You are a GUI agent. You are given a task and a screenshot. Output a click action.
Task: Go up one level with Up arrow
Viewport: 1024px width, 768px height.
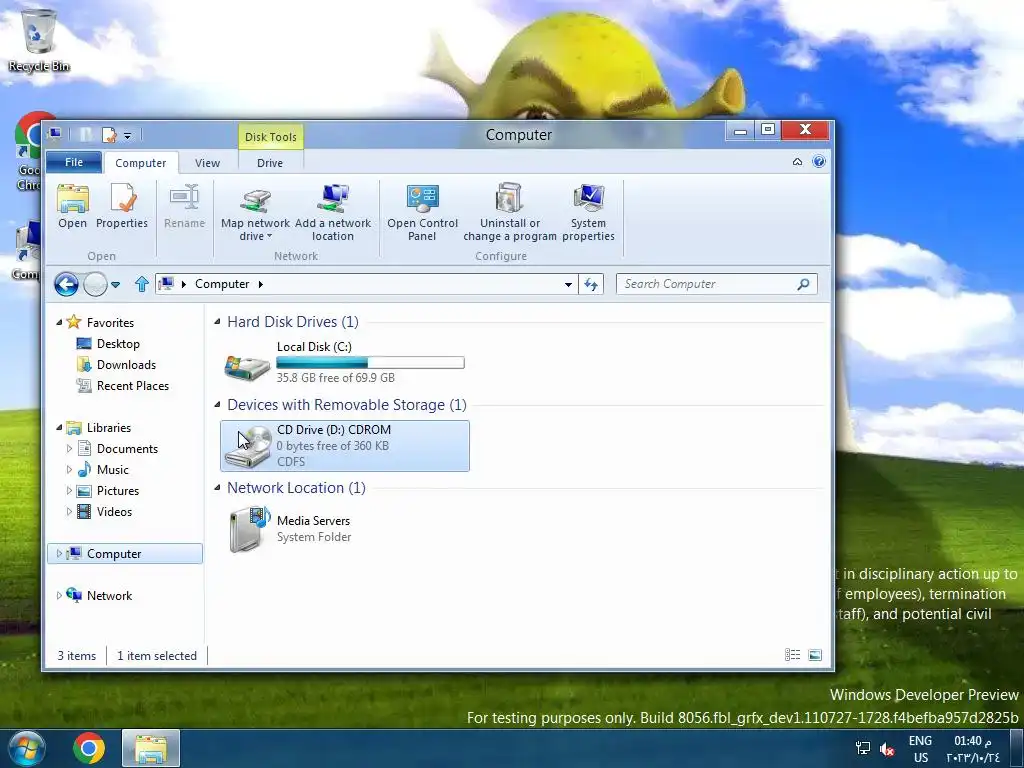pyautogui.click(x=142, y=284)
